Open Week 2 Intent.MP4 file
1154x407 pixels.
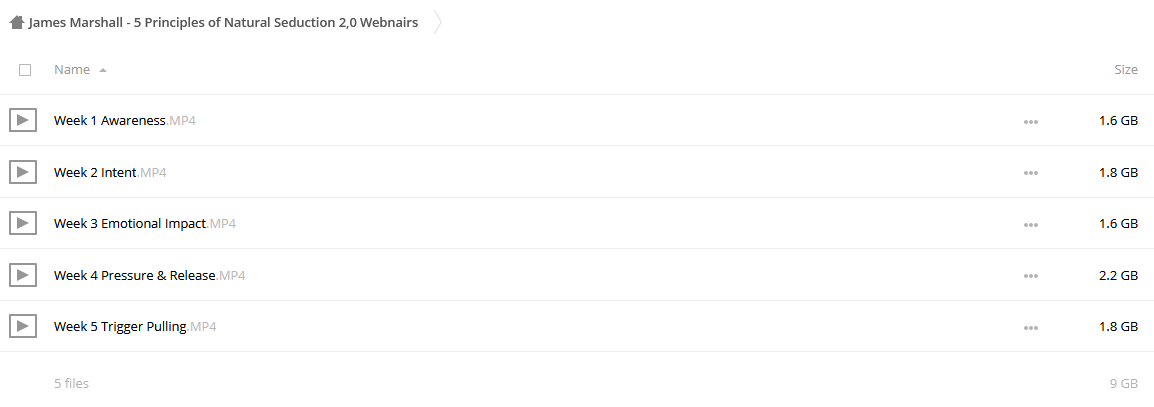(110, 172)
